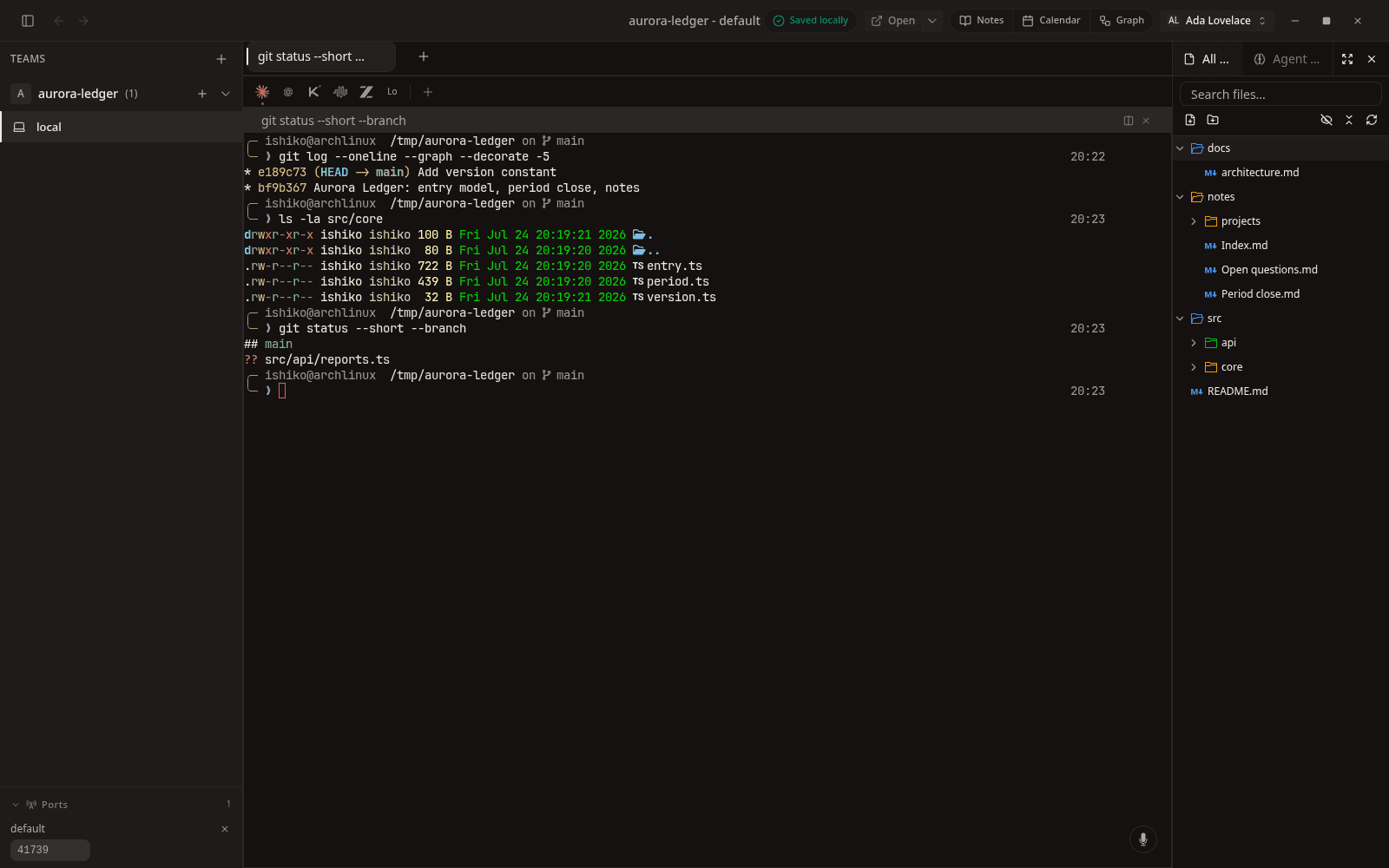Screen dimensions: 1389x868
Task: Open Period close.md note
Action: (1280, 294)
